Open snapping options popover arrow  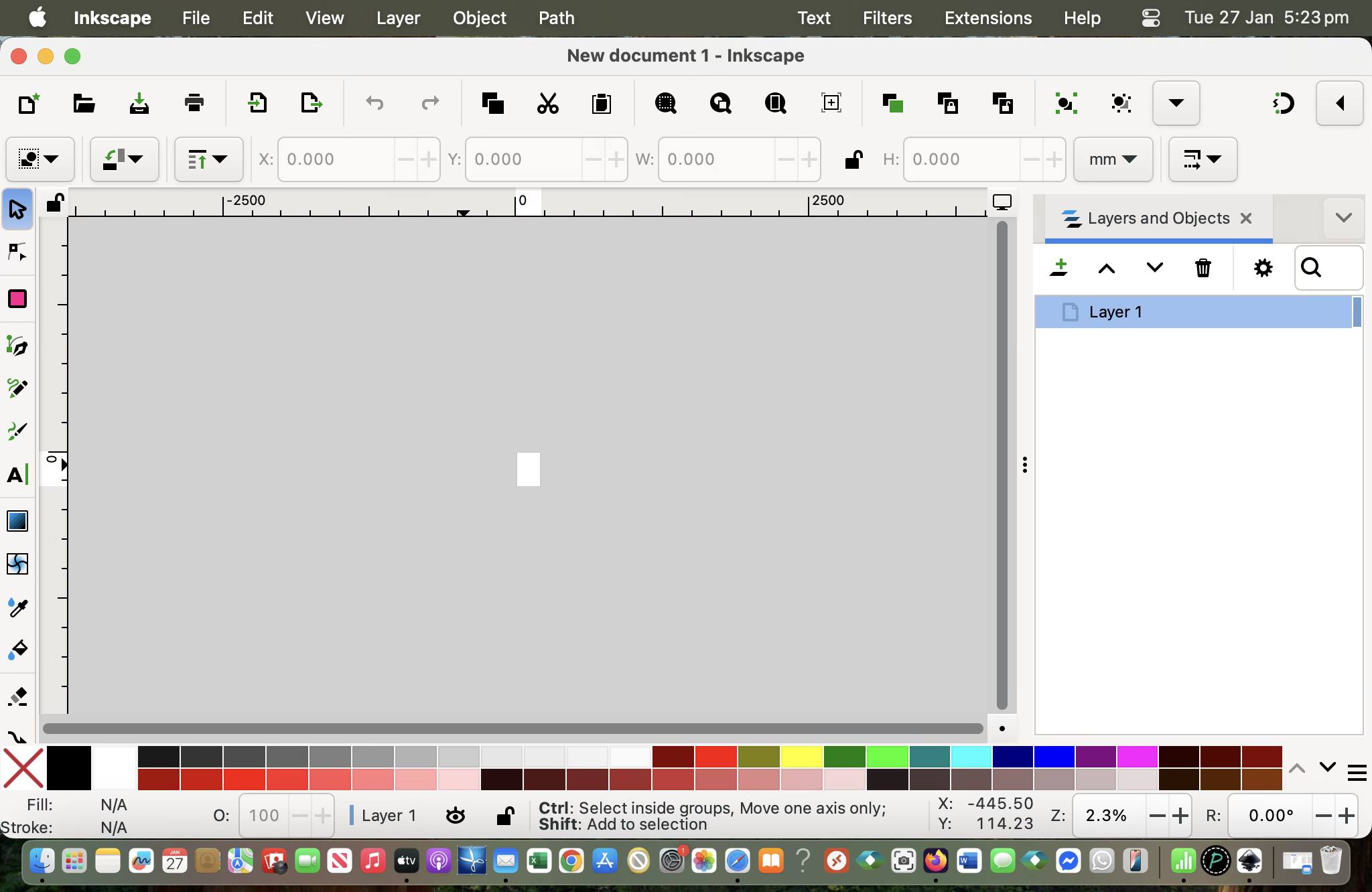pos(1340,103)
